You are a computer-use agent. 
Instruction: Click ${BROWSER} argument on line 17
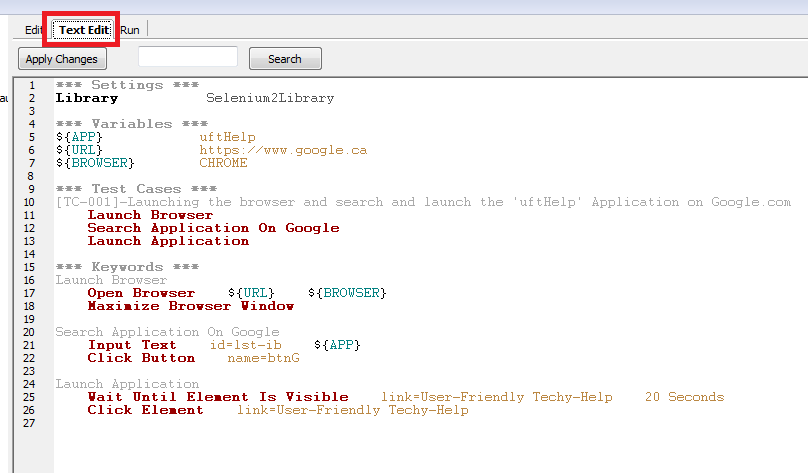click(347, 293)
